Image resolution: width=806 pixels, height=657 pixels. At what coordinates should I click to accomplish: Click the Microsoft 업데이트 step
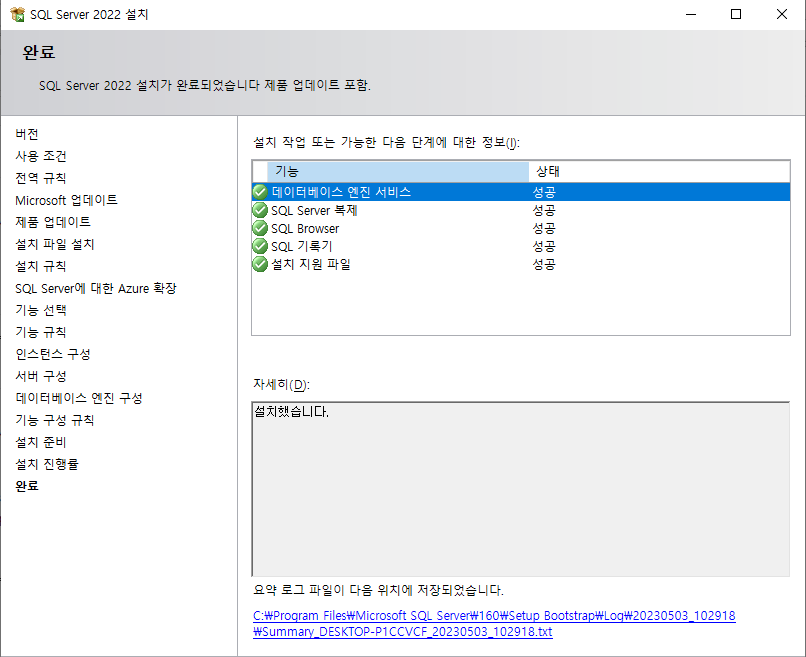(66, 200)
